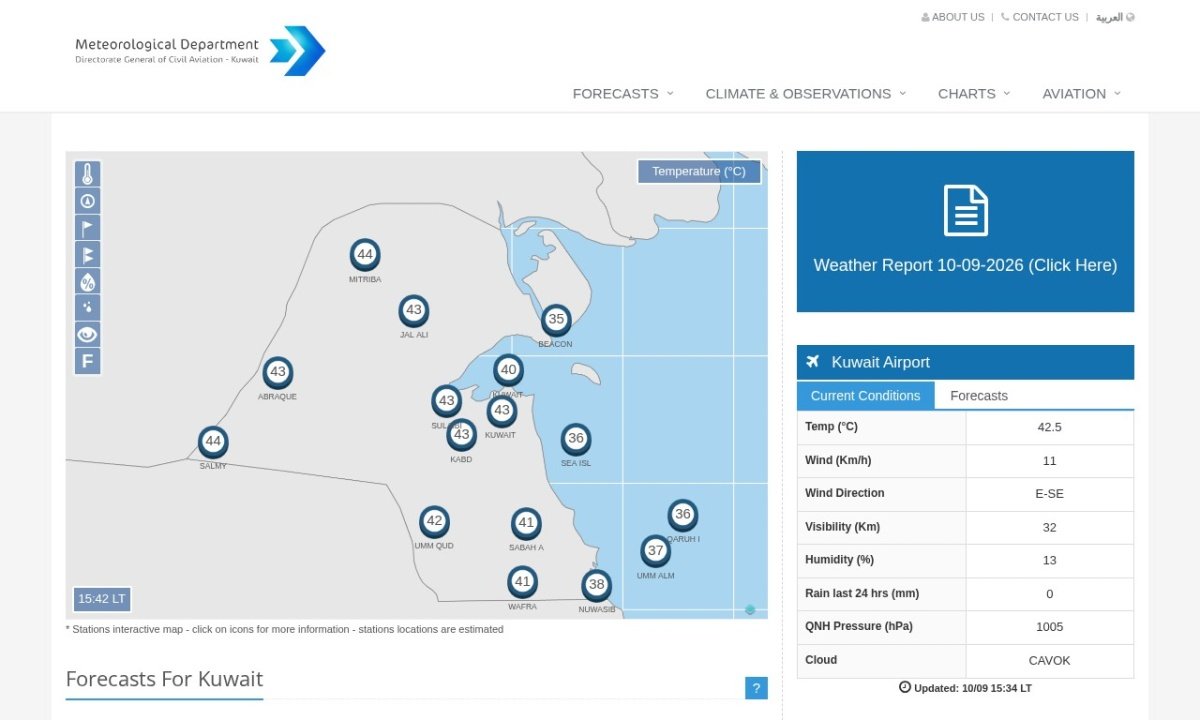
Task: Open the Mitriba station marker showing 44
Action: pyautogui.click(x=365, y=255)
